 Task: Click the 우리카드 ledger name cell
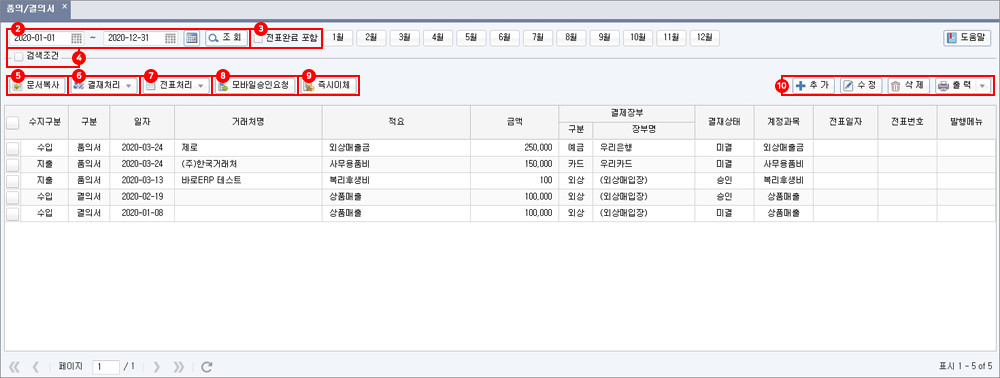(x=643, y=164)
